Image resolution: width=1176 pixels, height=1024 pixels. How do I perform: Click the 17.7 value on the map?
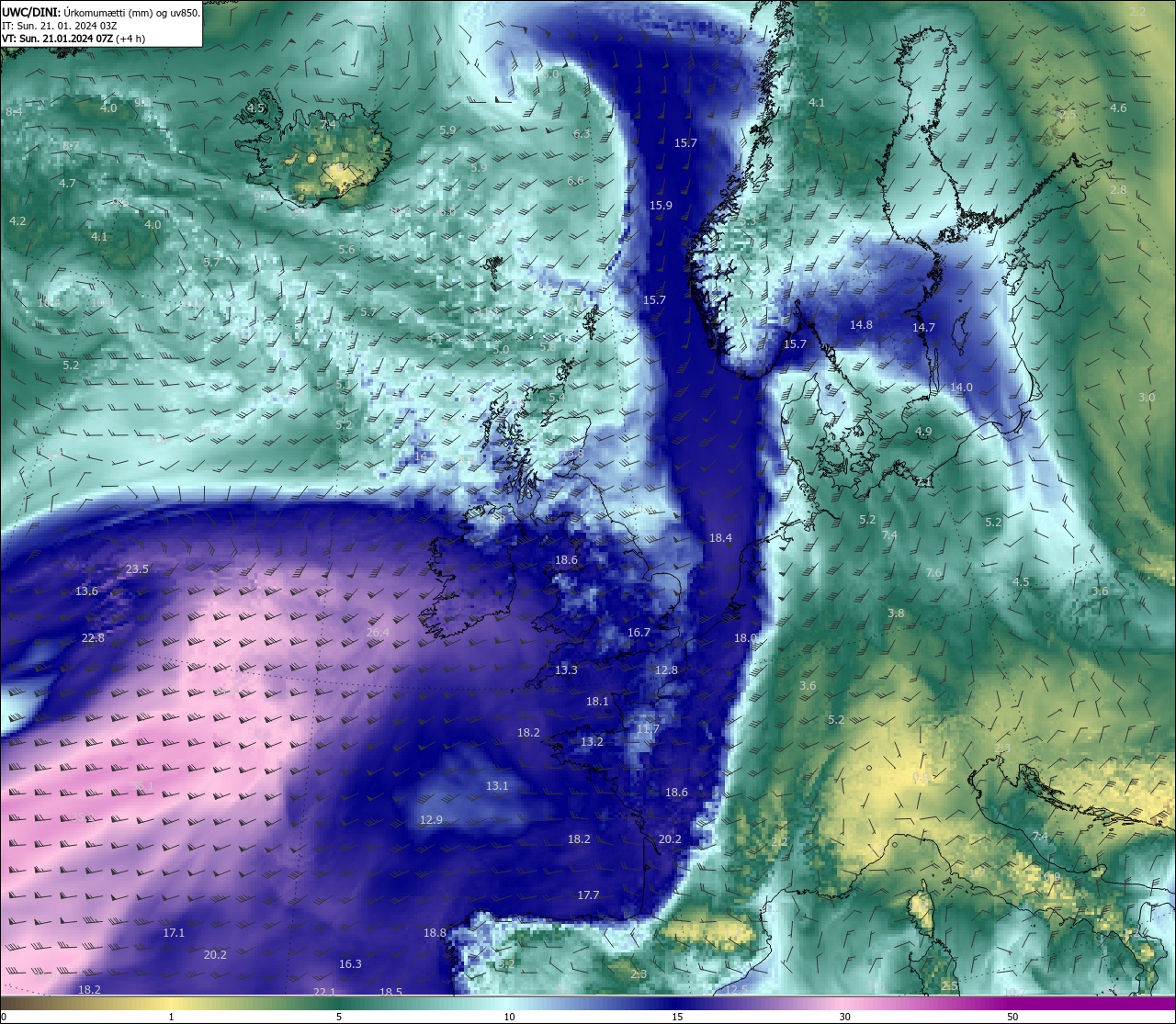tap(588, 895)
